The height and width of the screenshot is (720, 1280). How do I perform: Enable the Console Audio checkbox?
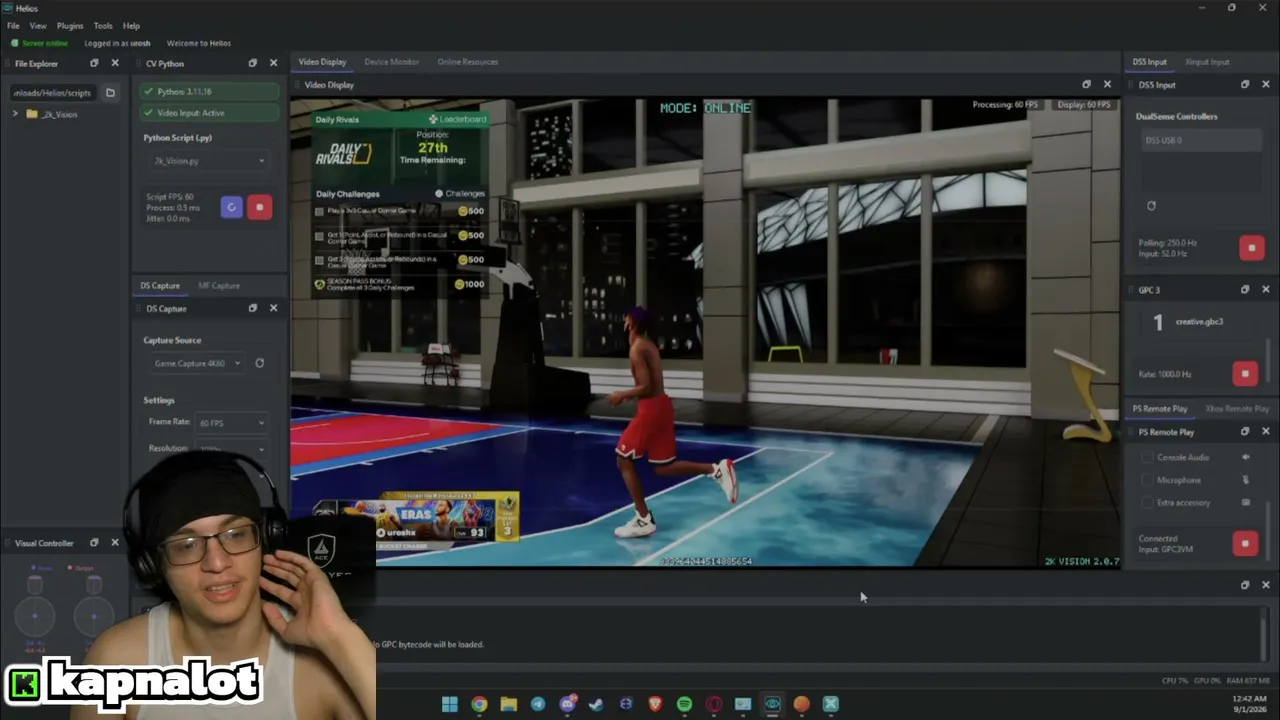(1147, 457)
